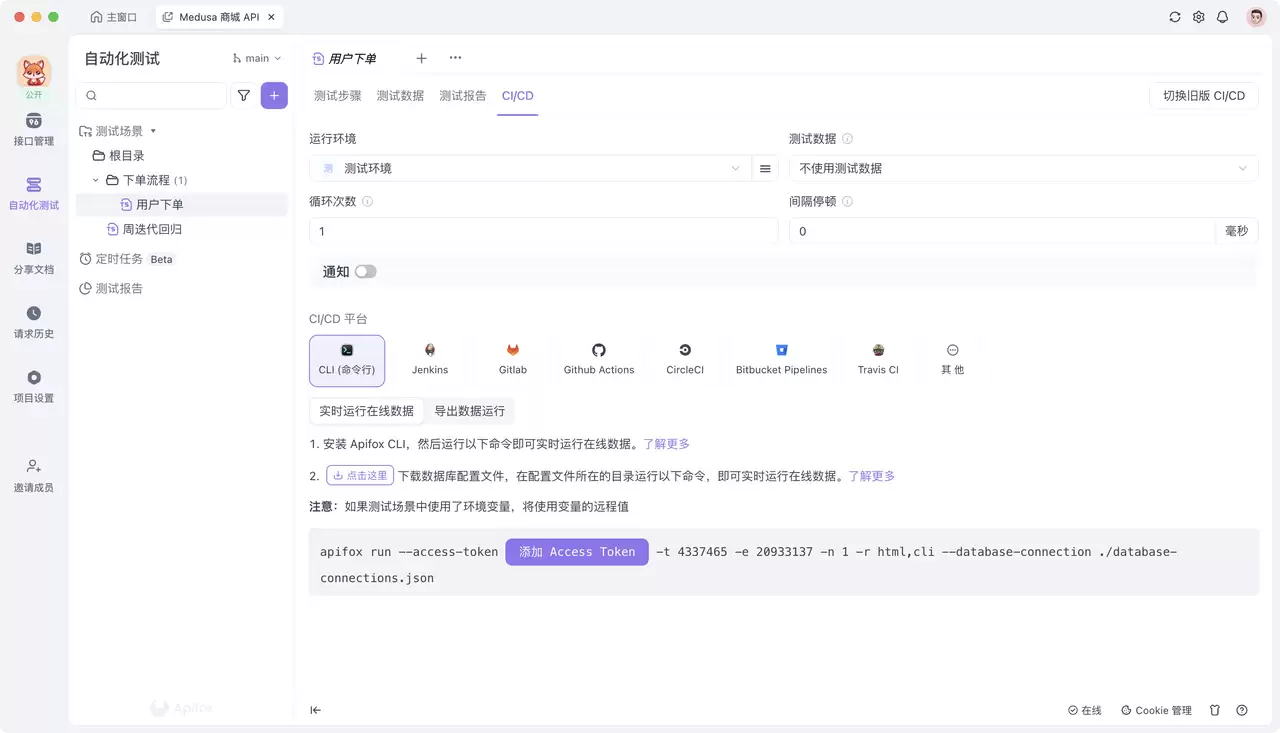
Task: Click the refresh icon in the title bar
Action: click(x=1175, y=17)
